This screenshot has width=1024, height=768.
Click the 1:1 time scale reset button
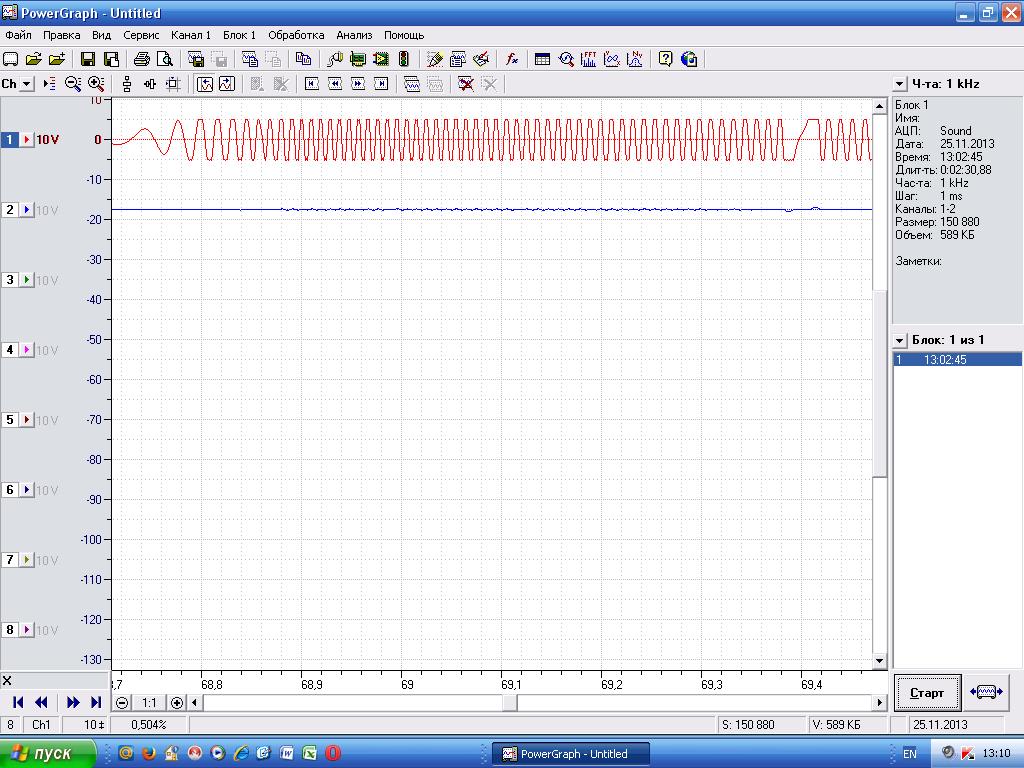click(148, 703)
